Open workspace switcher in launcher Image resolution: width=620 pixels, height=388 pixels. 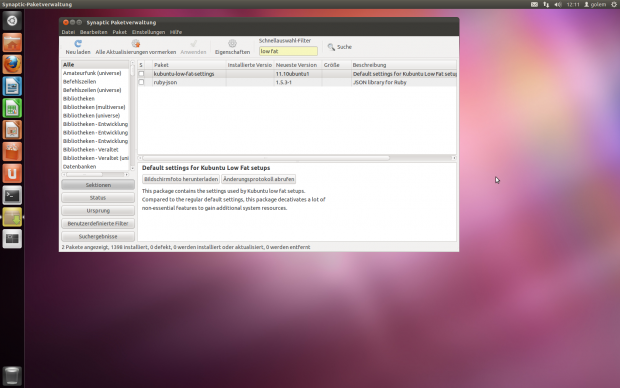coord(12,238)
